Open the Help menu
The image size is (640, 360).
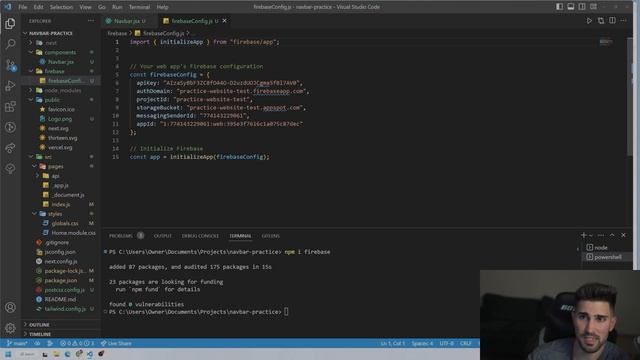coord(162,7)
